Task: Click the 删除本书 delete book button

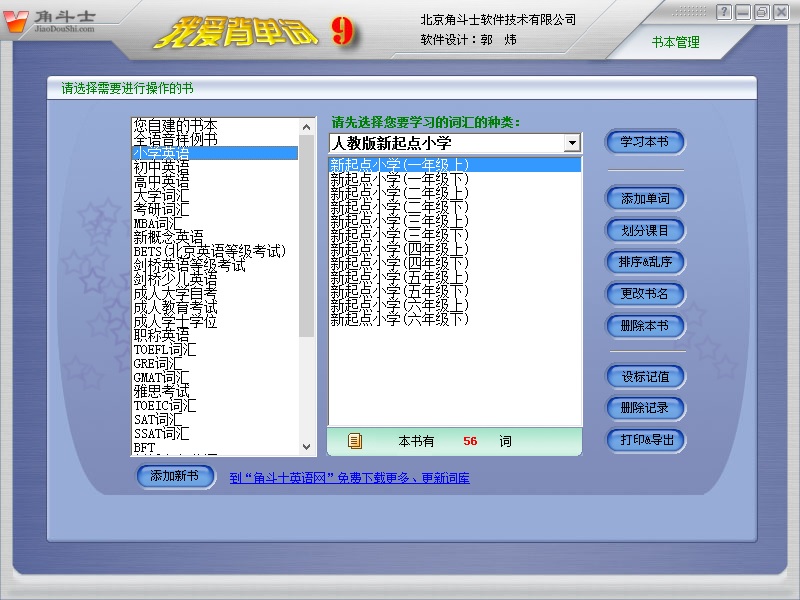Action: [x=643, y=327]
